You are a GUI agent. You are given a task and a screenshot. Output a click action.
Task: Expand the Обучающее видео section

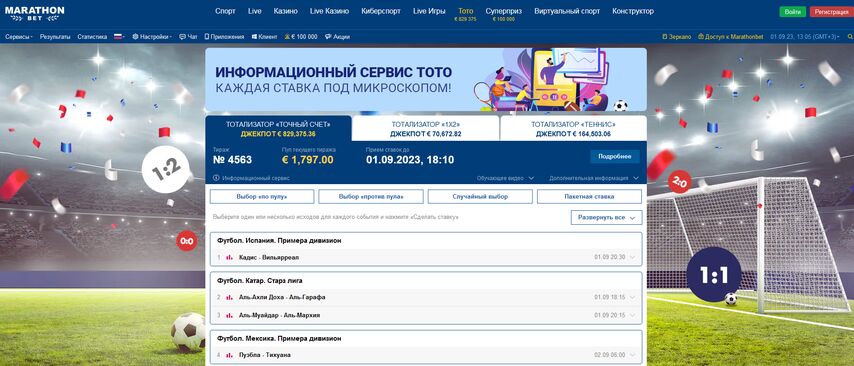(505, 178)
